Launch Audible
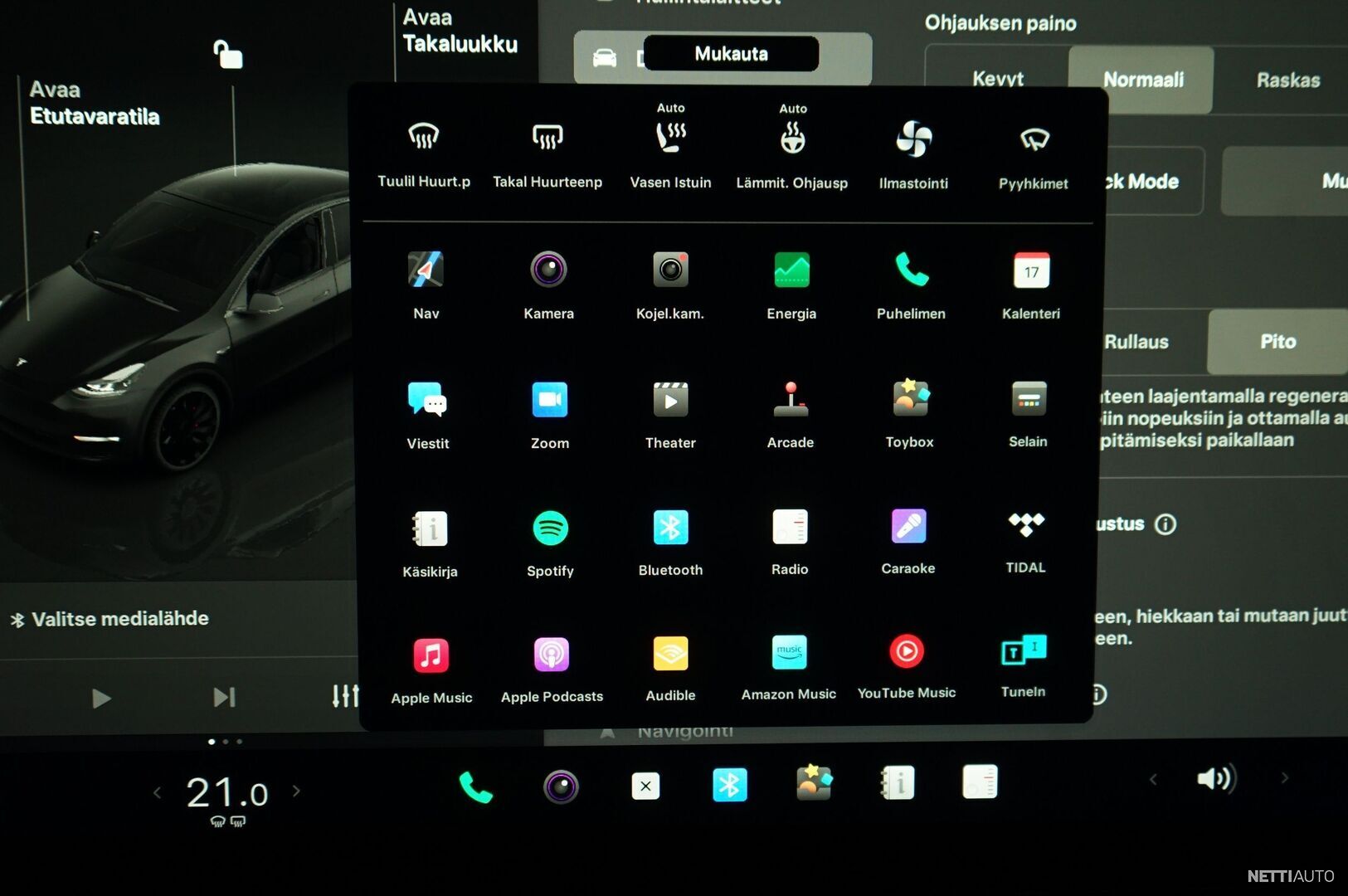Screen dimensions: 1348x896 670,669
